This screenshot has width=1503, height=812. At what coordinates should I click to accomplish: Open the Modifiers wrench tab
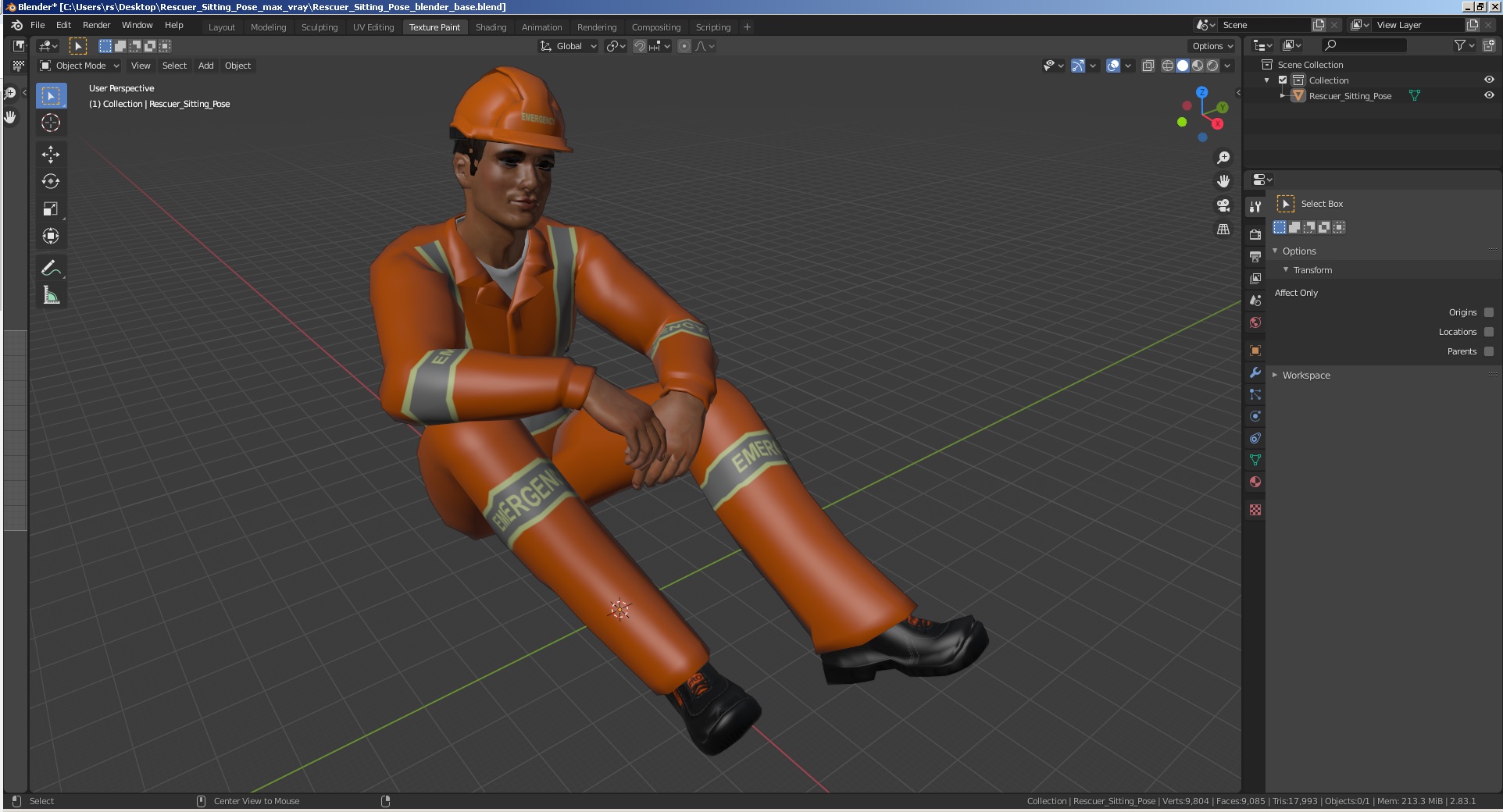(x=1255, y=372)
